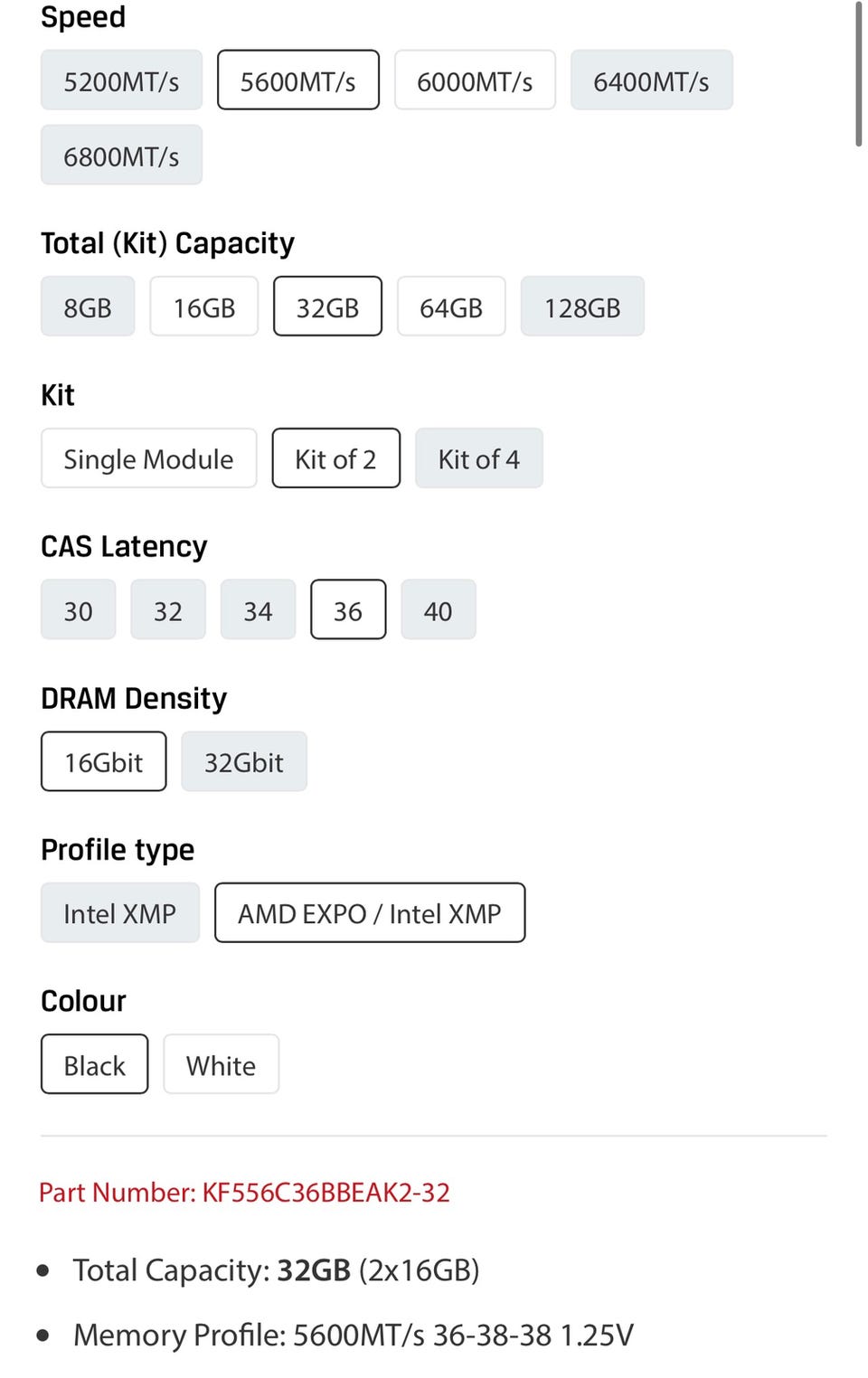Select the Intel XMP only profile type
The width and height of the screenshot is (868, 1378).
click(x=120, y=913)
